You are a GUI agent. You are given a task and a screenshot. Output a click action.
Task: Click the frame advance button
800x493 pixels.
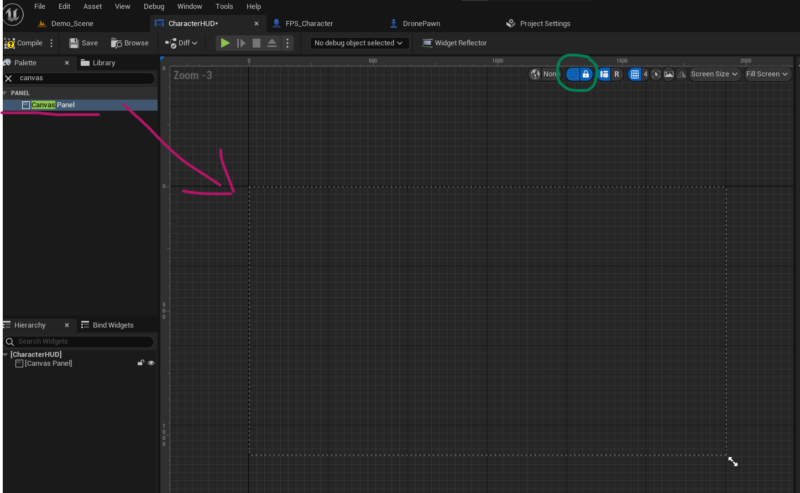(x=241, y=43)
